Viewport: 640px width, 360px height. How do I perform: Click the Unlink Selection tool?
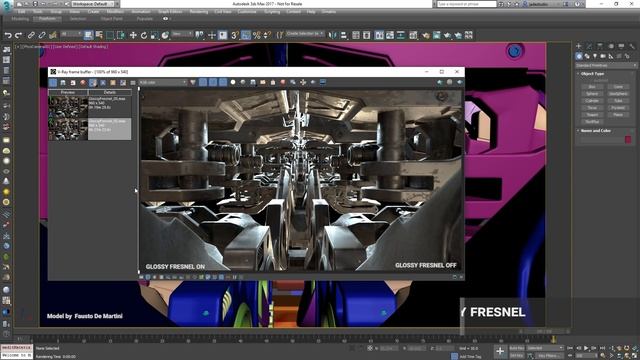[42, 36]
